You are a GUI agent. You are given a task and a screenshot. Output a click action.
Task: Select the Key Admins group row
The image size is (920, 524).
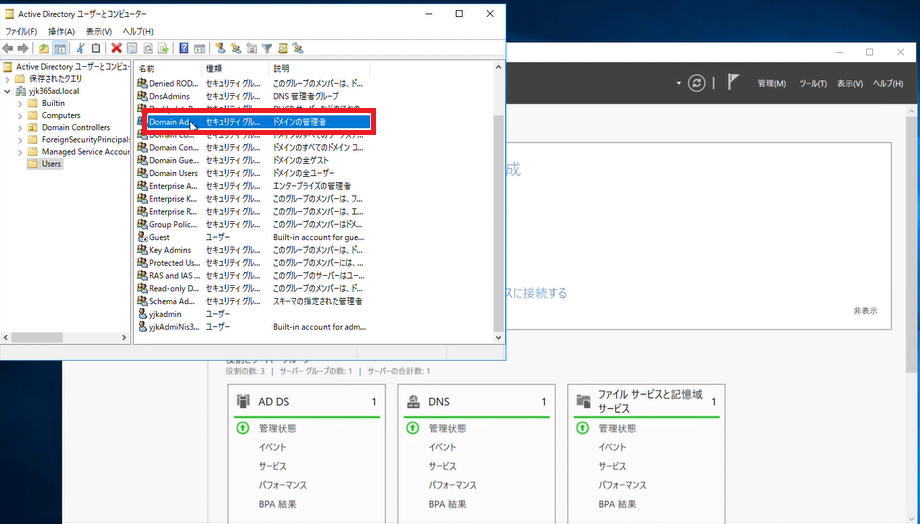(x=253, y=250)
